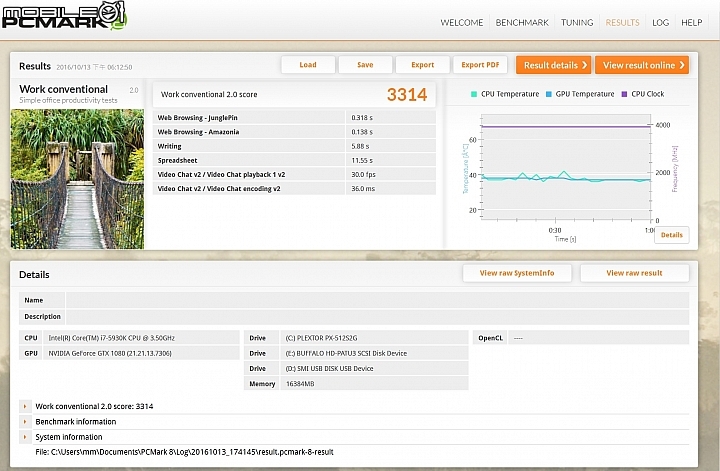Click the Description input field
720x471 pixels.
tap(377, 317)
